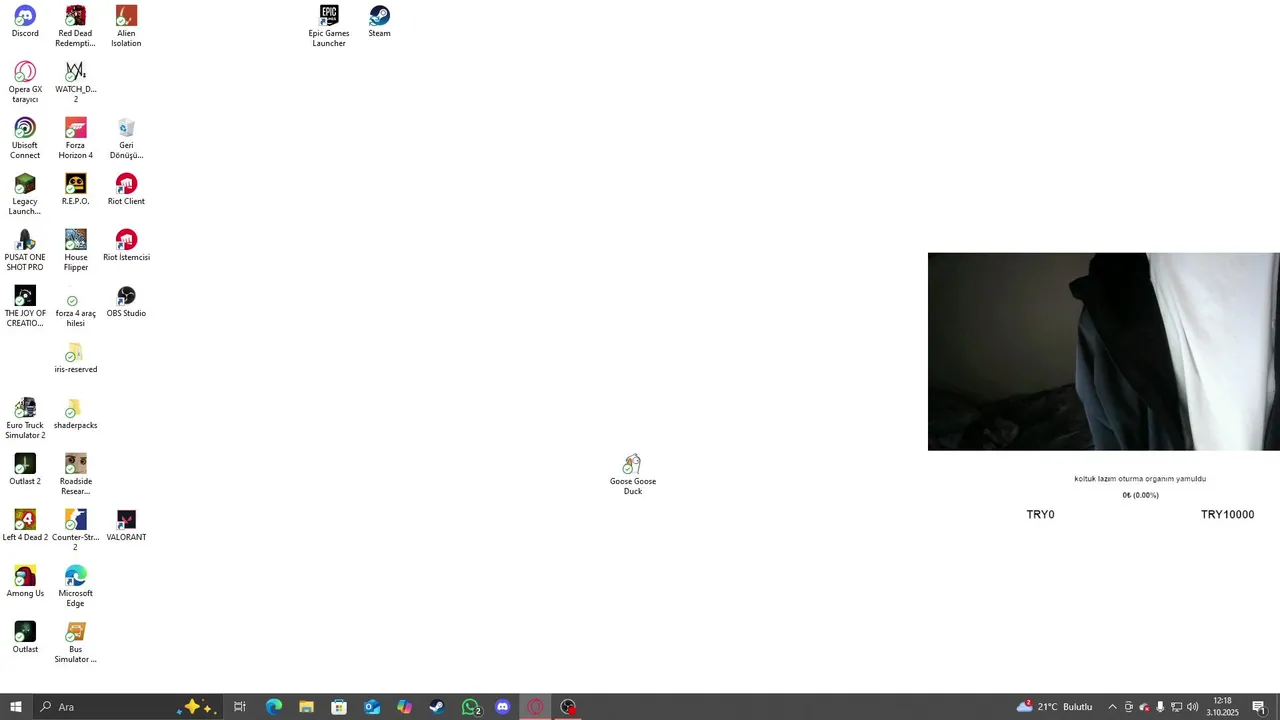Select the Riot Client desktop icon
Screen dimensions: 1280x720
point(126,189)
